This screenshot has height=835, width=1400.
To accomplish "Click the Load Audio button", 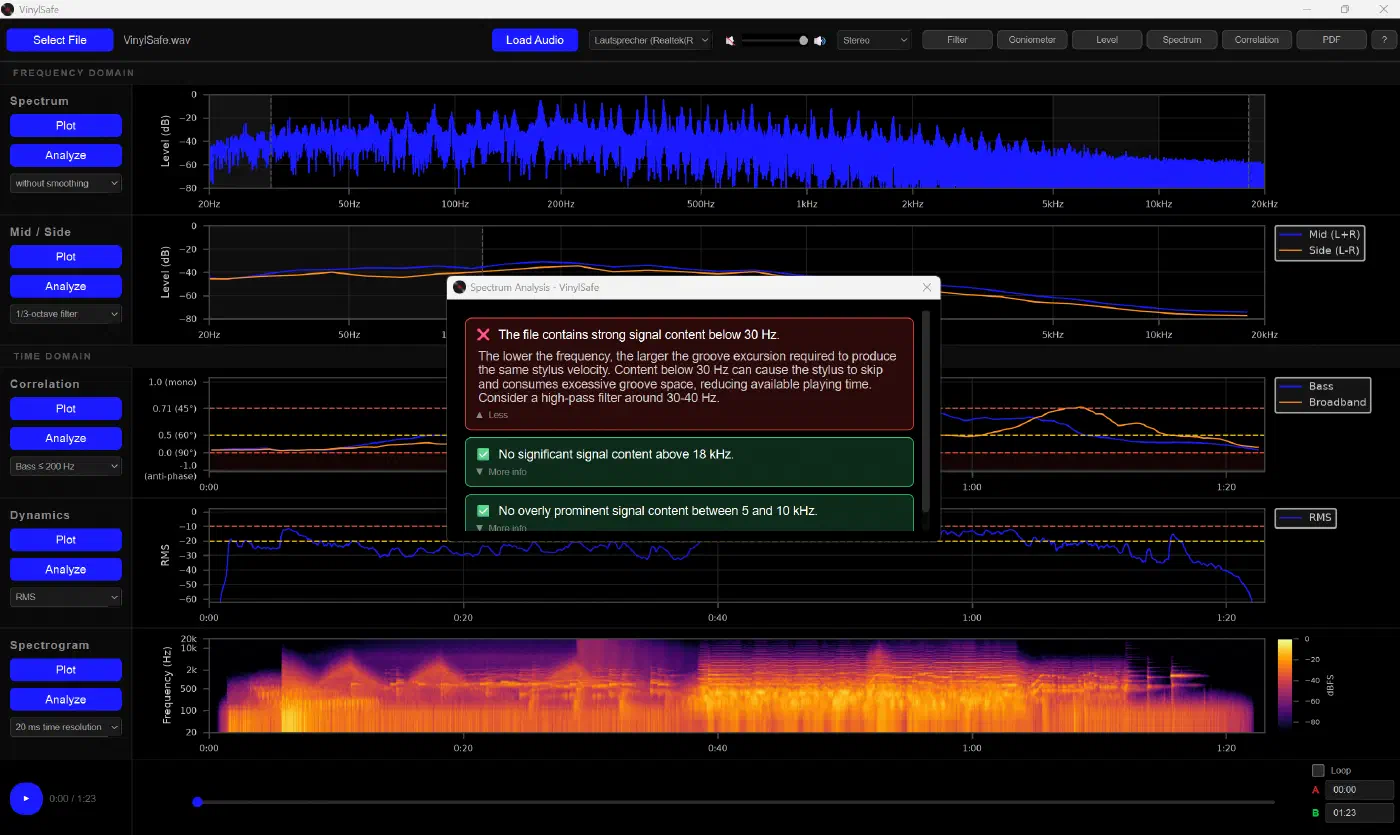I will pyautogui.click(x=535, y=40).
